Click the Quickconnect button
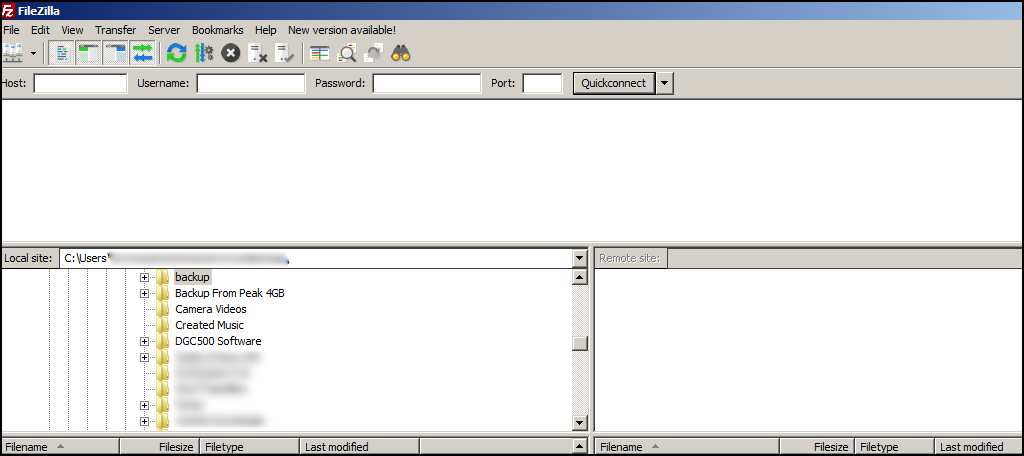This screenshot has height=456, width=1024. click(x=614, y=84)
